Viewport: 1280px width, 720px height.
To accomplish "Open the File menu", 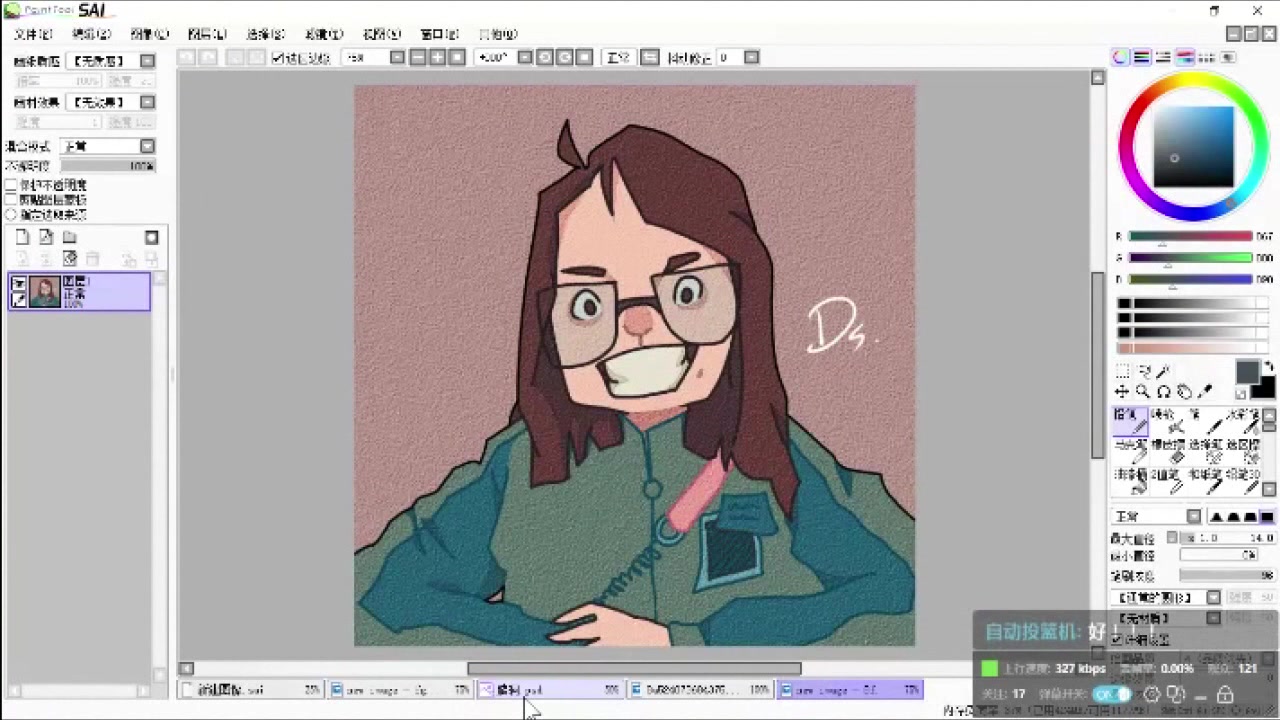I will (x=33, y=34).
